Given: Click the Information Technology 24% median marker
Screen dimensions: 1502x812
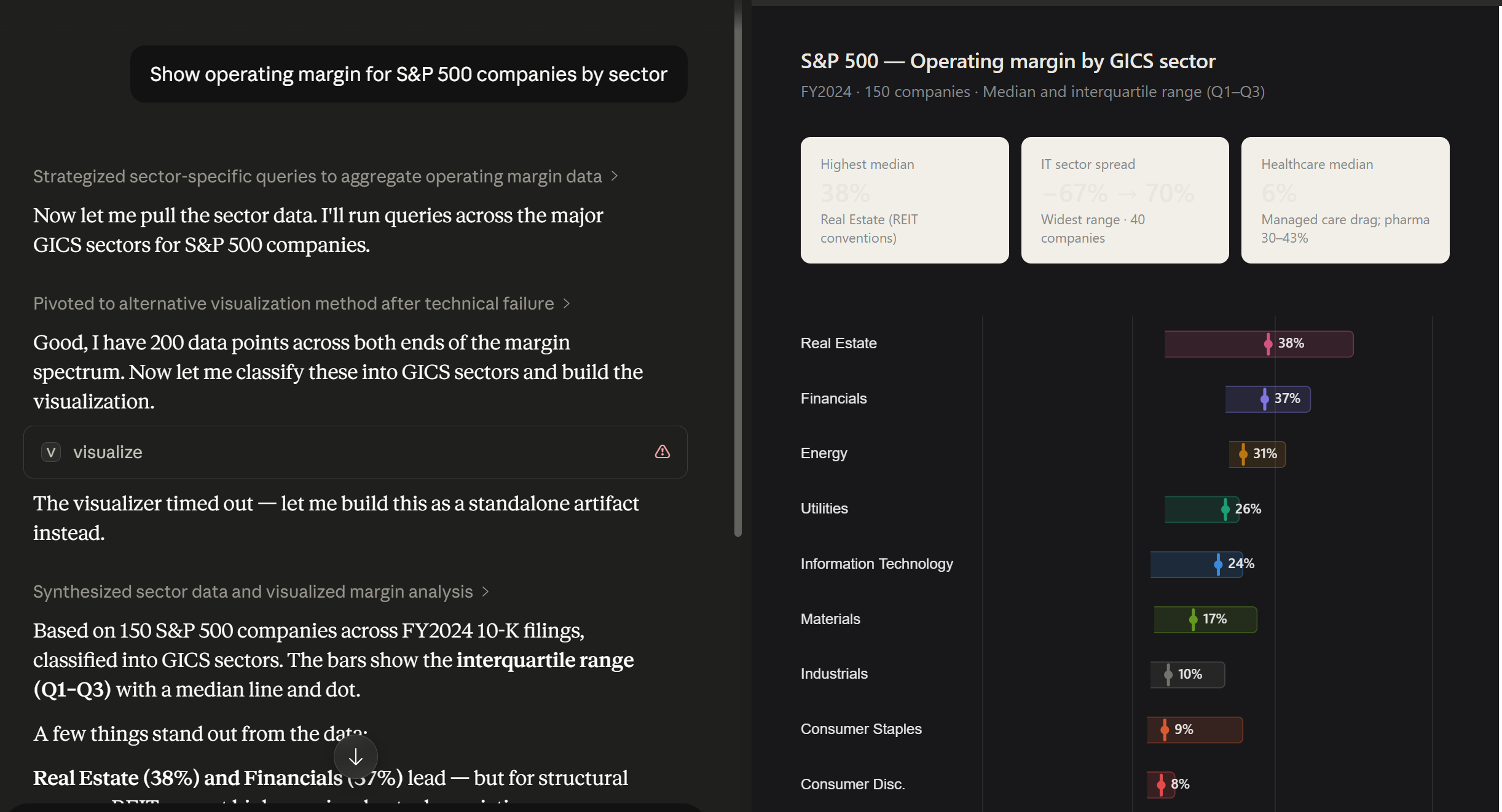Looking at the screenshot, I should 1217,564.
